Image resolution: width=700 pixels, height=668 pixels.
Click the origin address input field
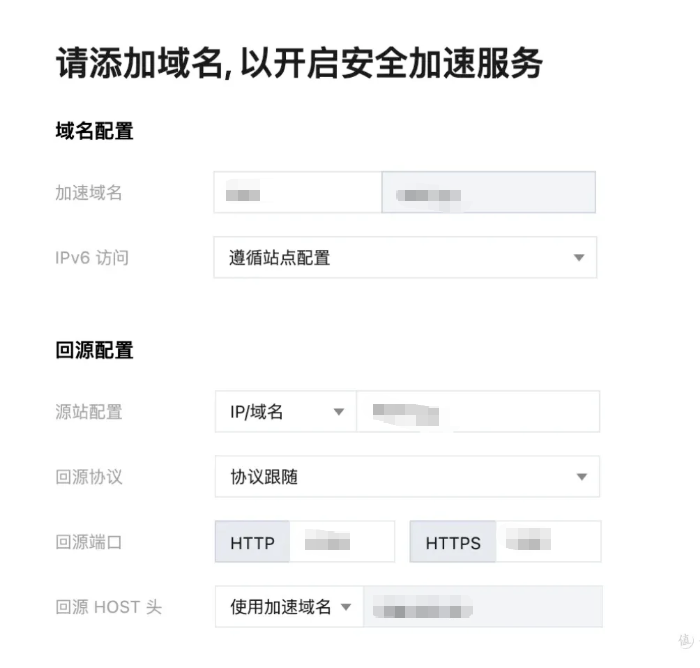477,412
